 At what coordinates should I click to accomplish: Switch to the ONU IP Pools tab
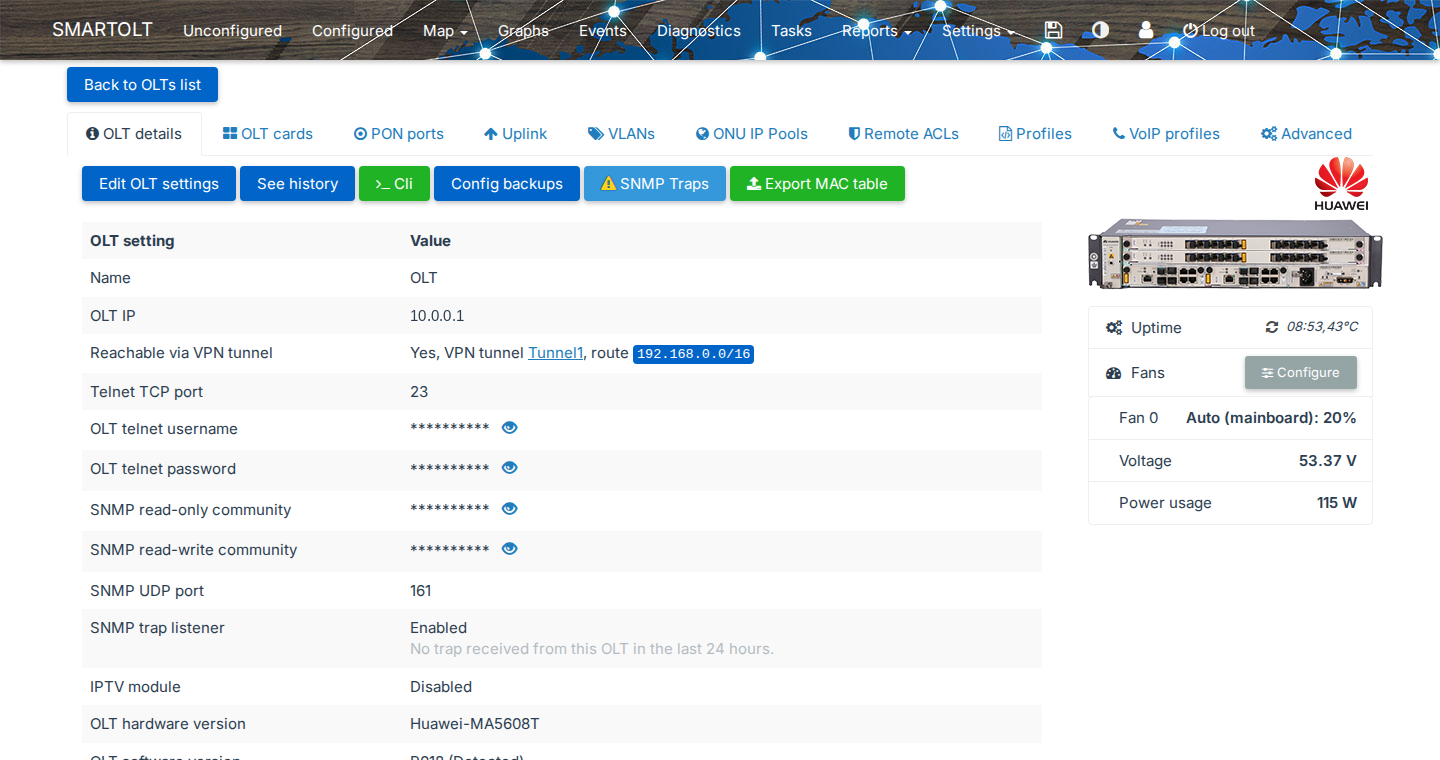[752, 134]
